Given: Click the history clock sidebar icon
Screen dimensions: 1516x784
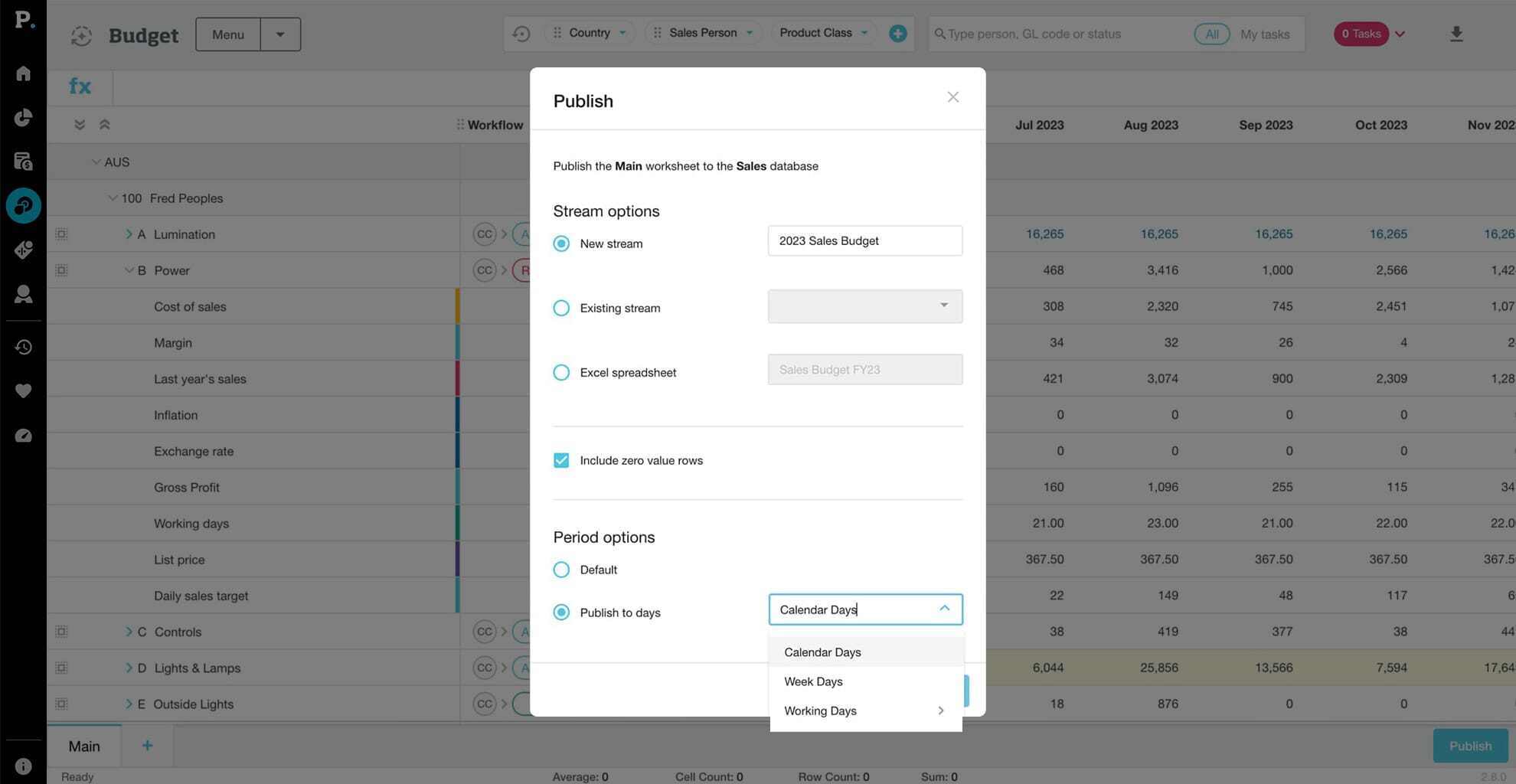Looking at the screenshot, I should [x=23, y=347].
